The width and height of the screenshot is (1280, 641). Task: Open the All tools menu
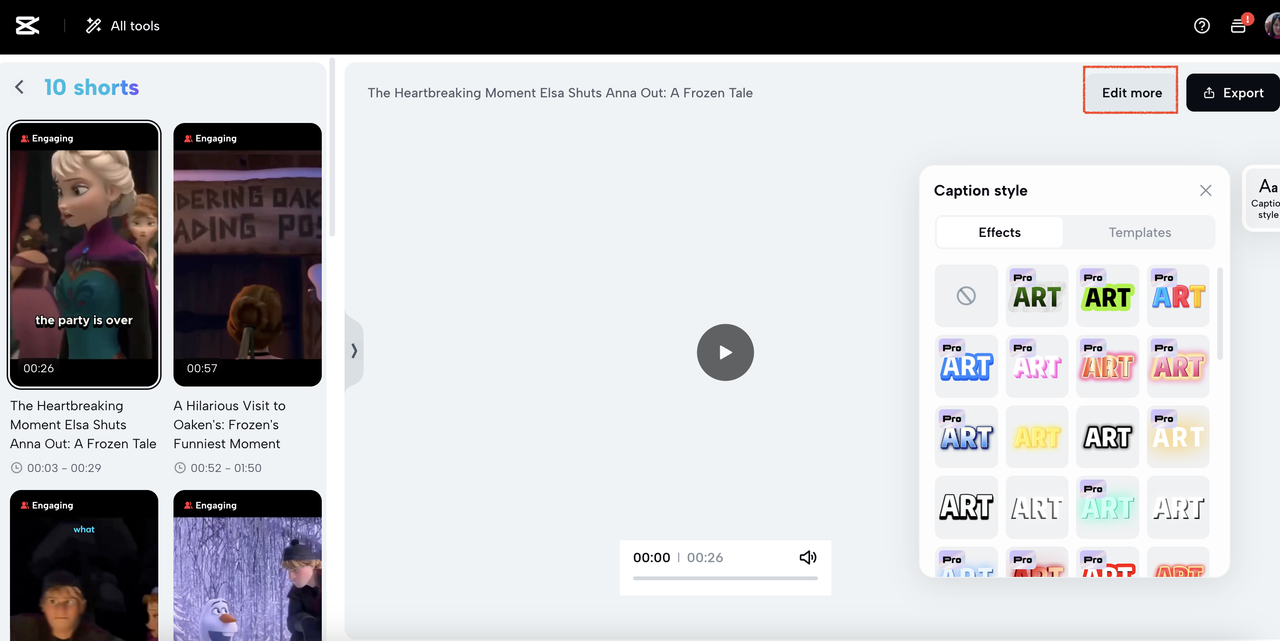[122, 26]
